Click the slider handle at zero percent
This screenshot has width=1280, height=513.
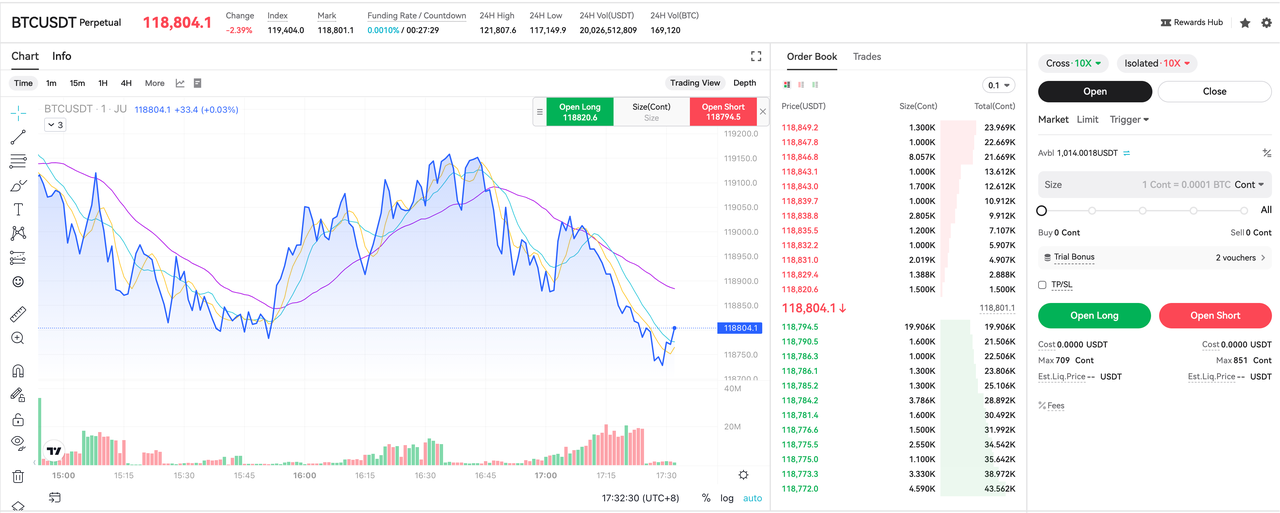pyautogui.click(x=1042, y=211)
